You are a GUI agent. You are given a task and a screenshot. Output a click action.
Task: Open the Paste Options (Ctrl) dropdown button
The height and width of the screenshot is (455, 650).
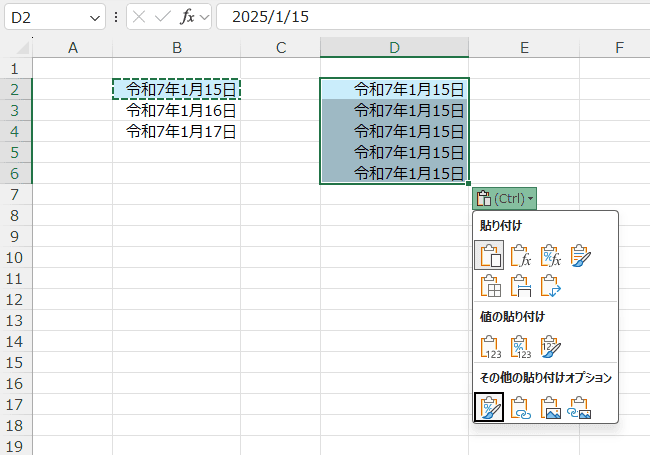pos(505,198)
